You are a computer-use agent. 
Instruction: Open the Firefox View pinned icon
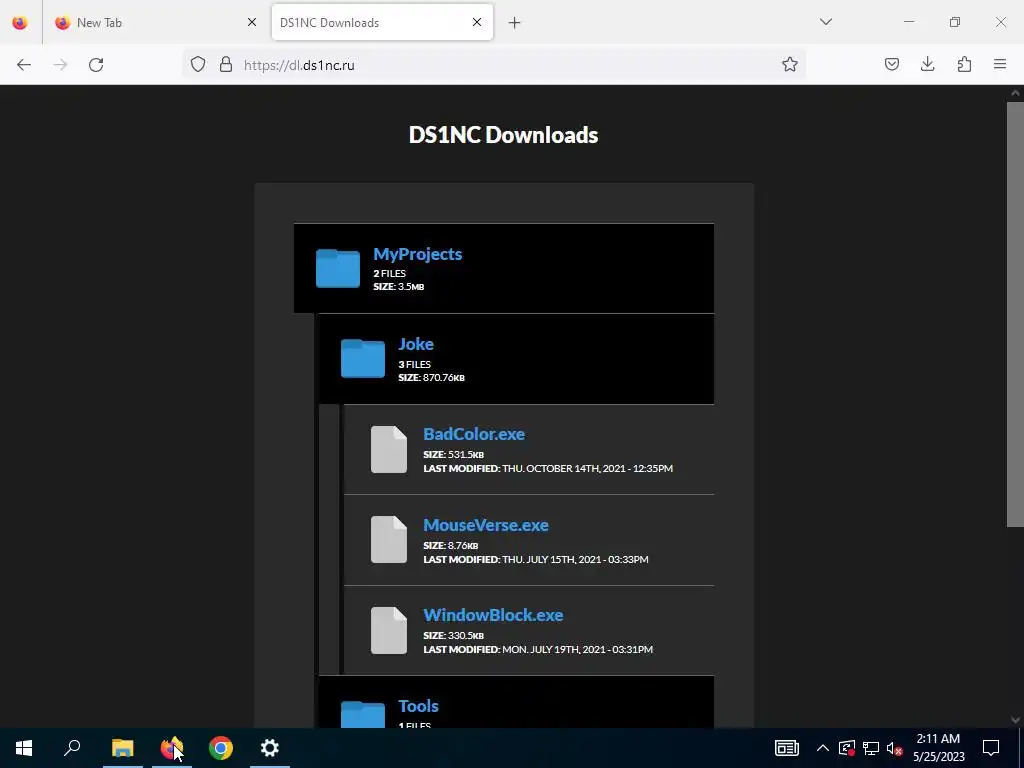point(20,22)
